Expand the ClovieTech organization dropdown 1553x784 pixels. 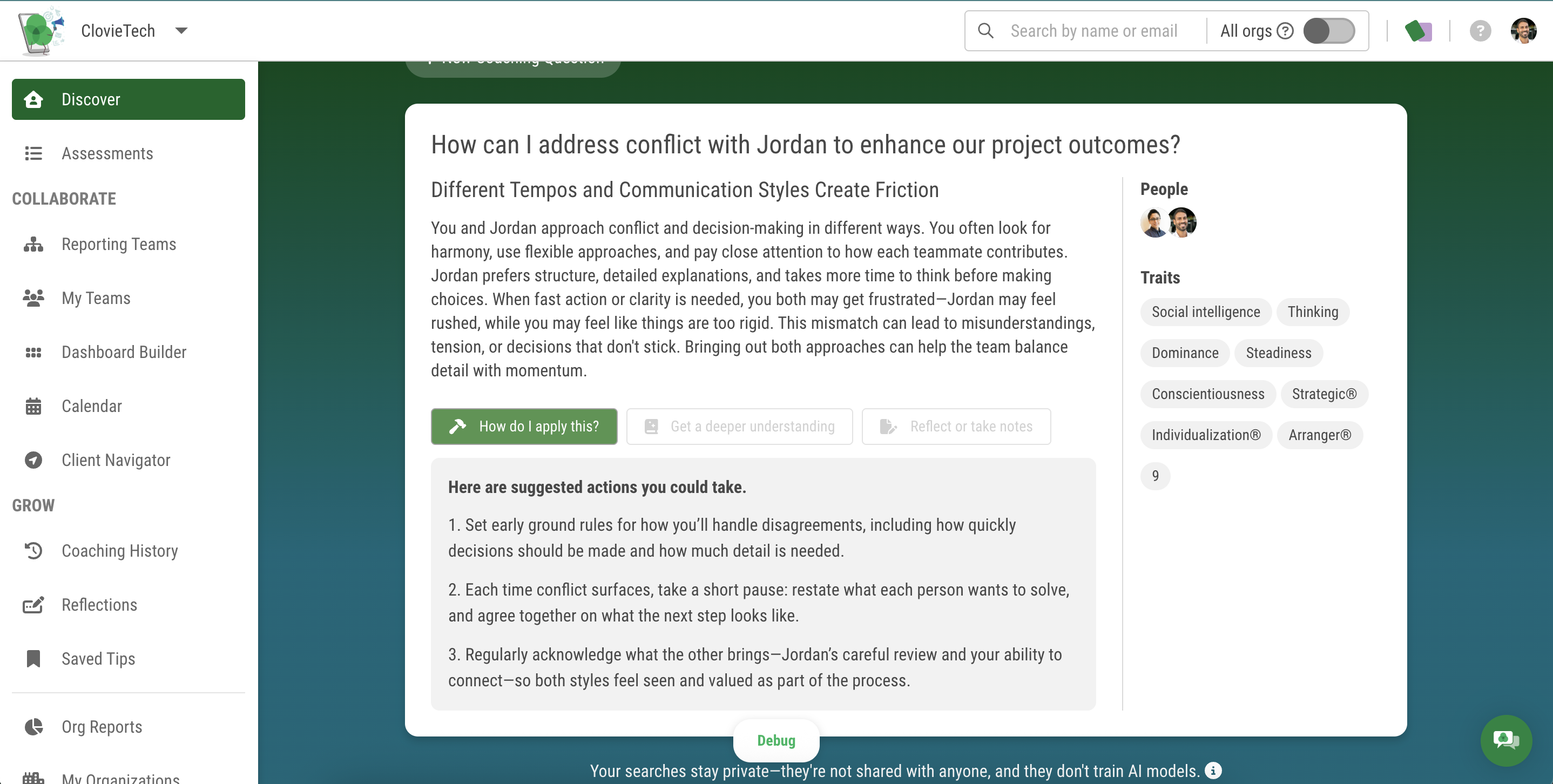(181, 31)
